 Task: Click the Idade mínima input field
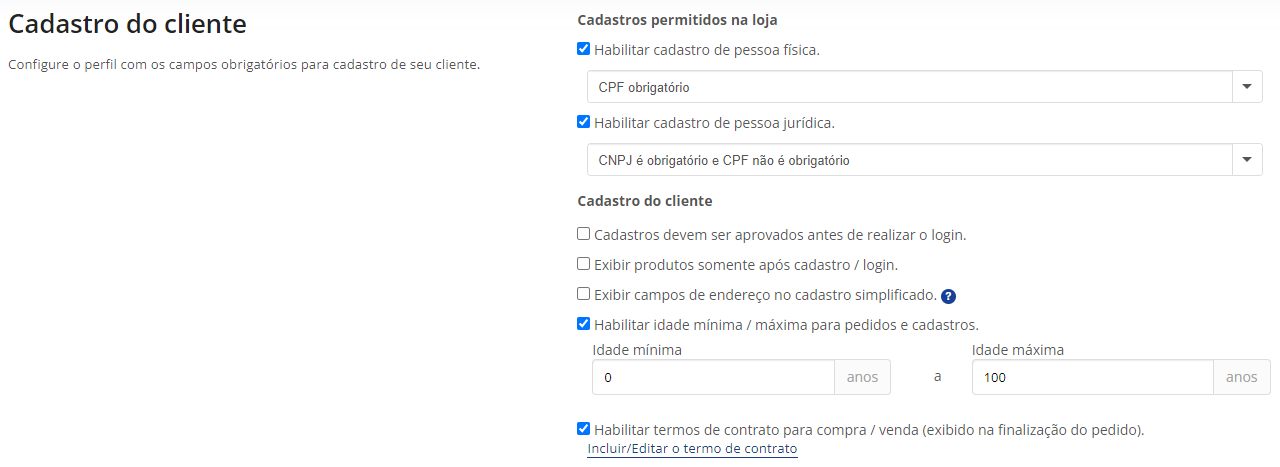[714, 377]
